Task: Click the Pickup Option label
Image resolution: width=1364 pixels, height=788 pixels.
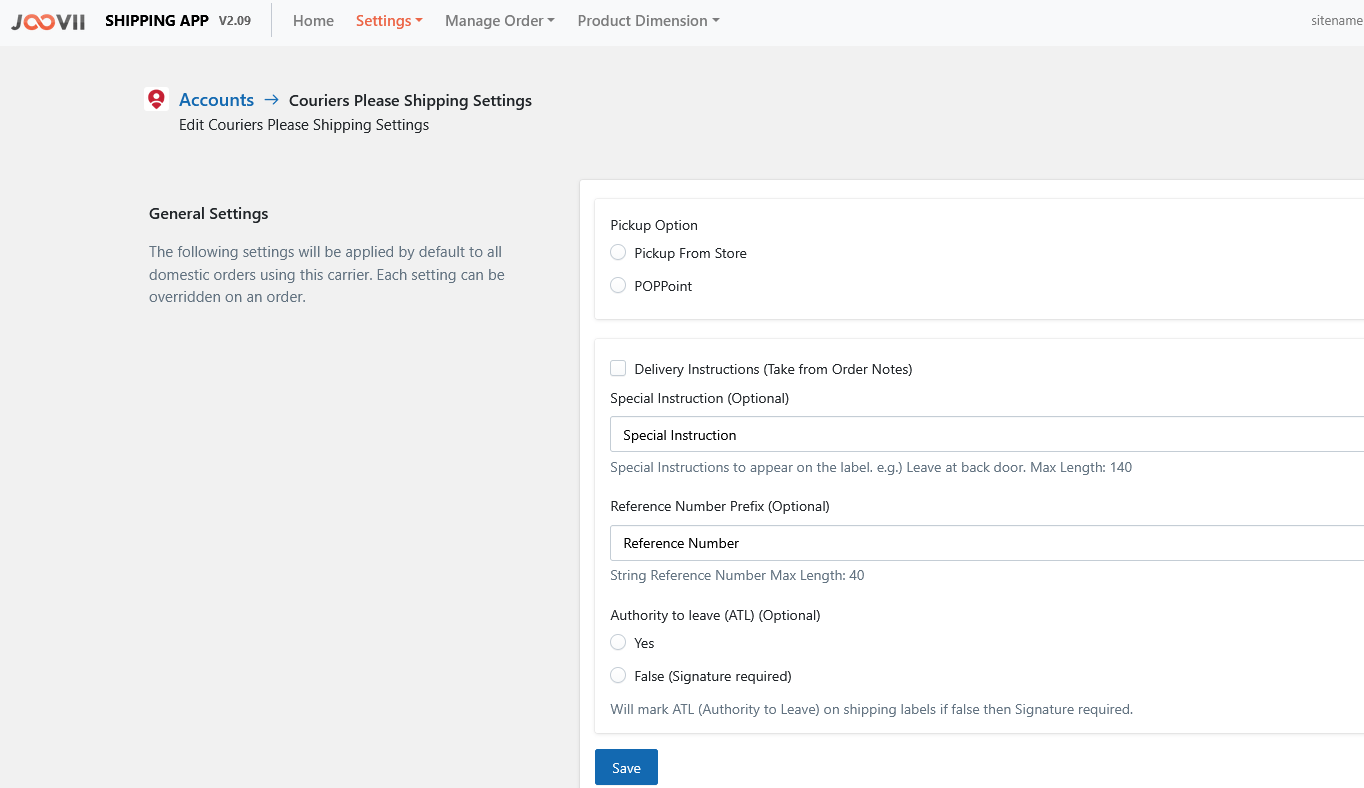Action: pos(654,225)
